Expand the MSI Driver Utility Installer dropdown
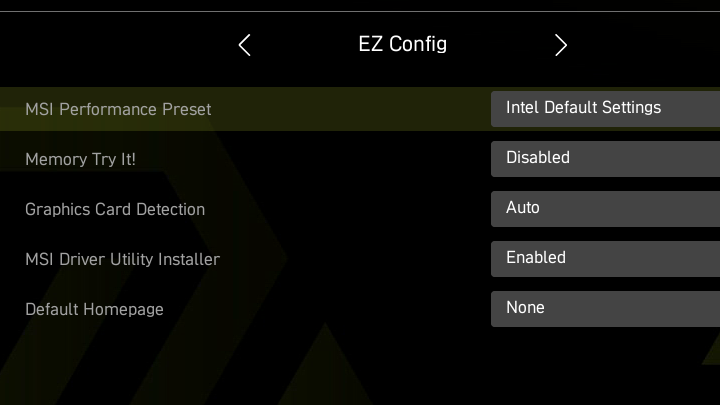Viewport: 720px width, 405px height. (x=605, y=258)
